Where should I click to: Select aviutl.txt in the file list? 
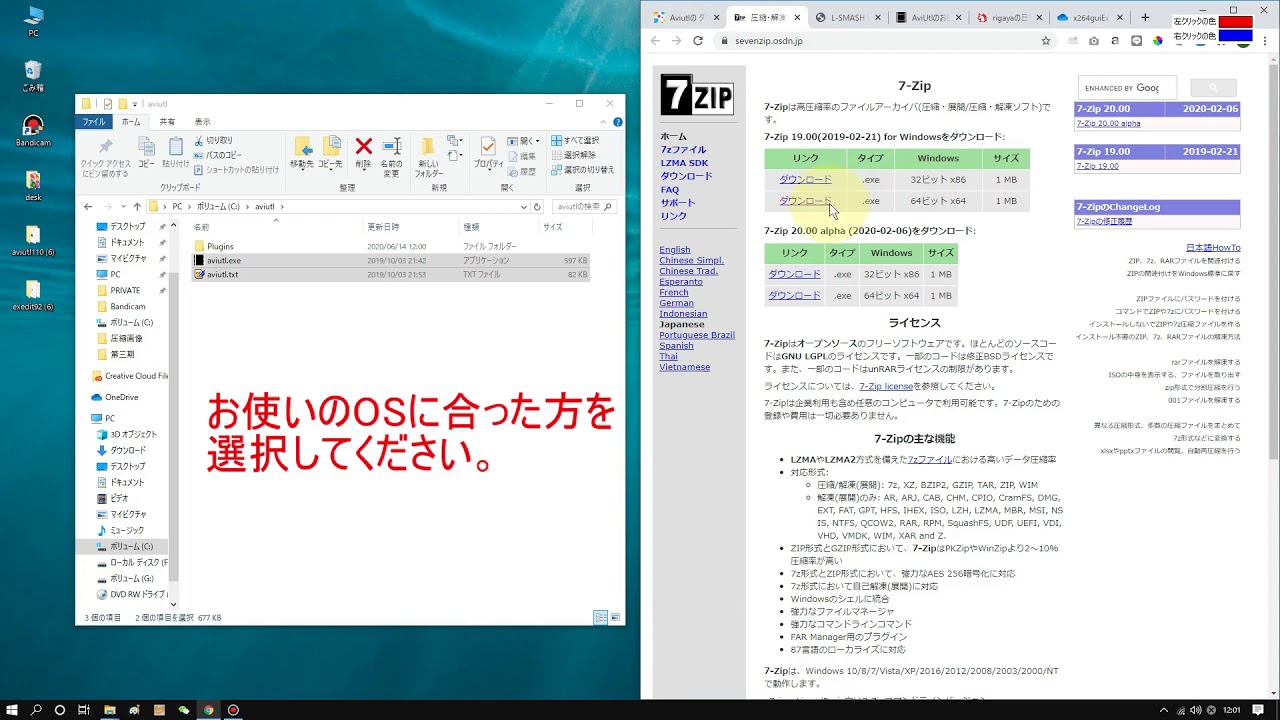[x=391, y=274]
